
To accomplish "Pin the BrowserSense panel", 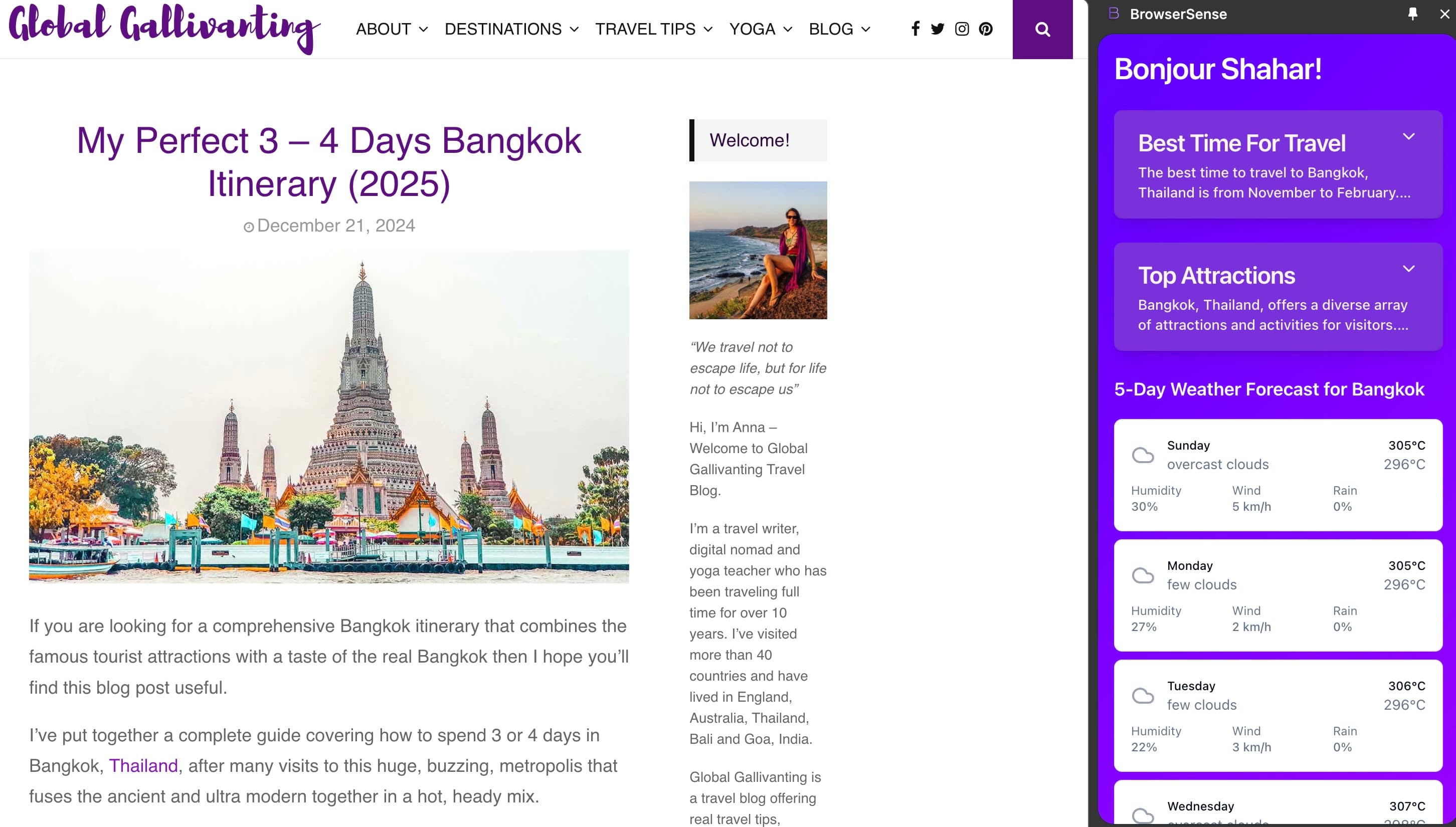I will [x=1412, y=14].
